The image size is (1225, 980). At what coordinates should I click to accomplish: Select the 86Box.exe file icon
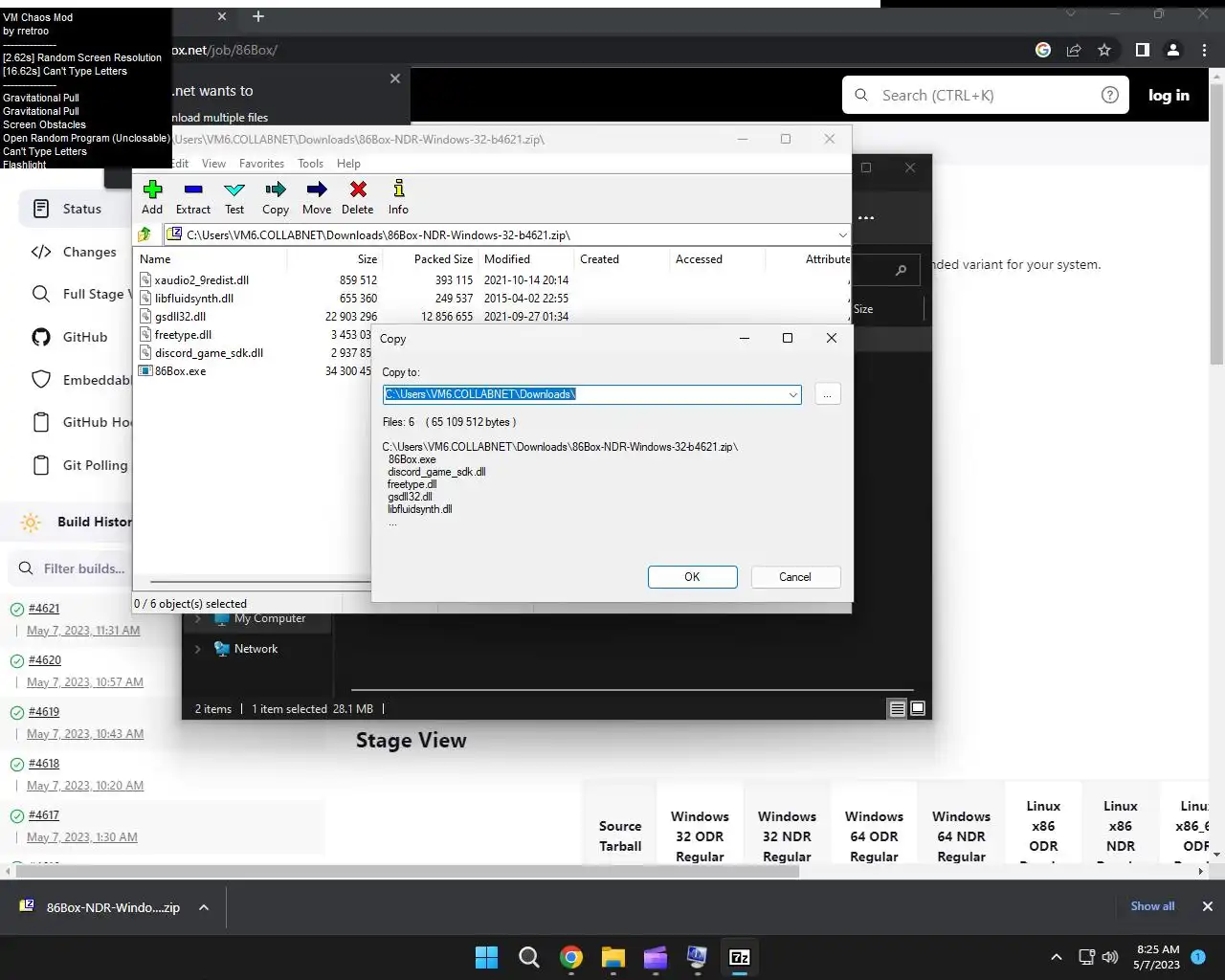pos(145,371)
